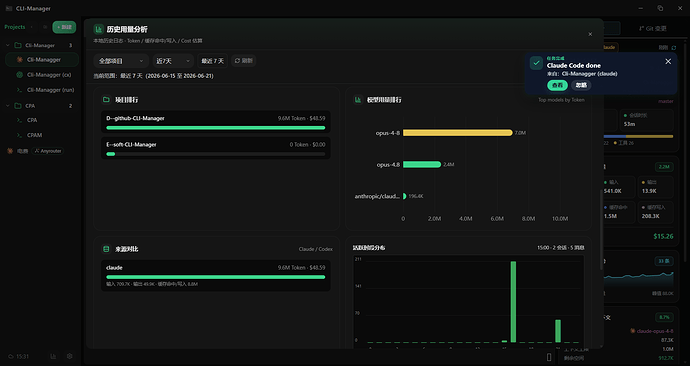690x366 pixels.
Task: Select the Cli-Managger (cx) Codex session icon
Action: point(19,75)
